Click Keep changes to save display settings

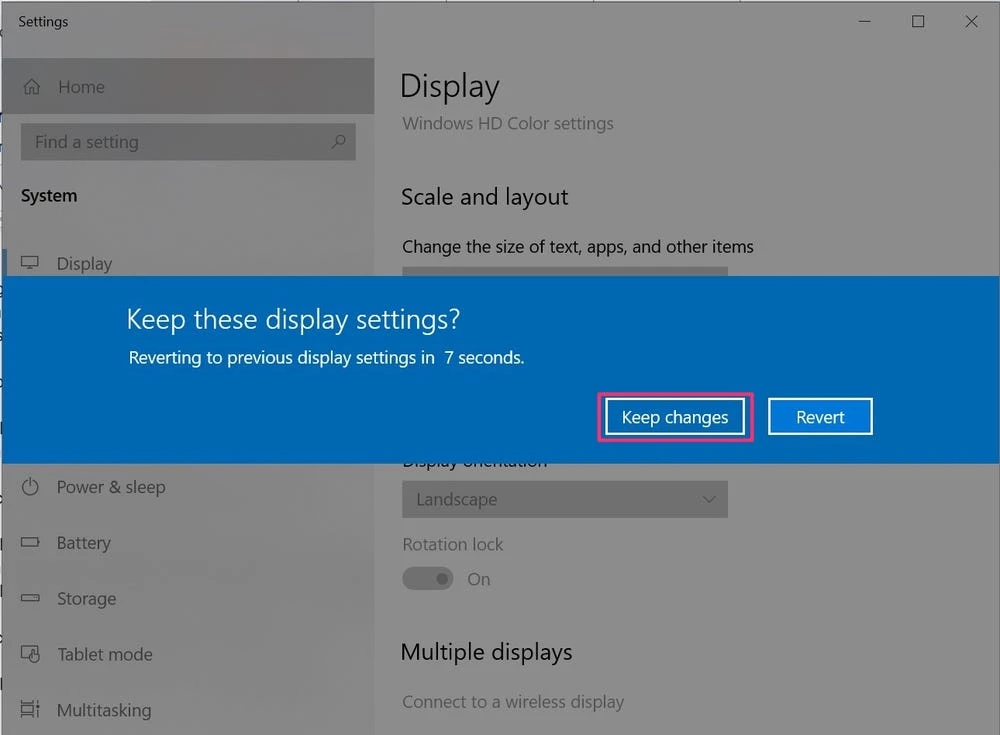[x=674, y=417]
